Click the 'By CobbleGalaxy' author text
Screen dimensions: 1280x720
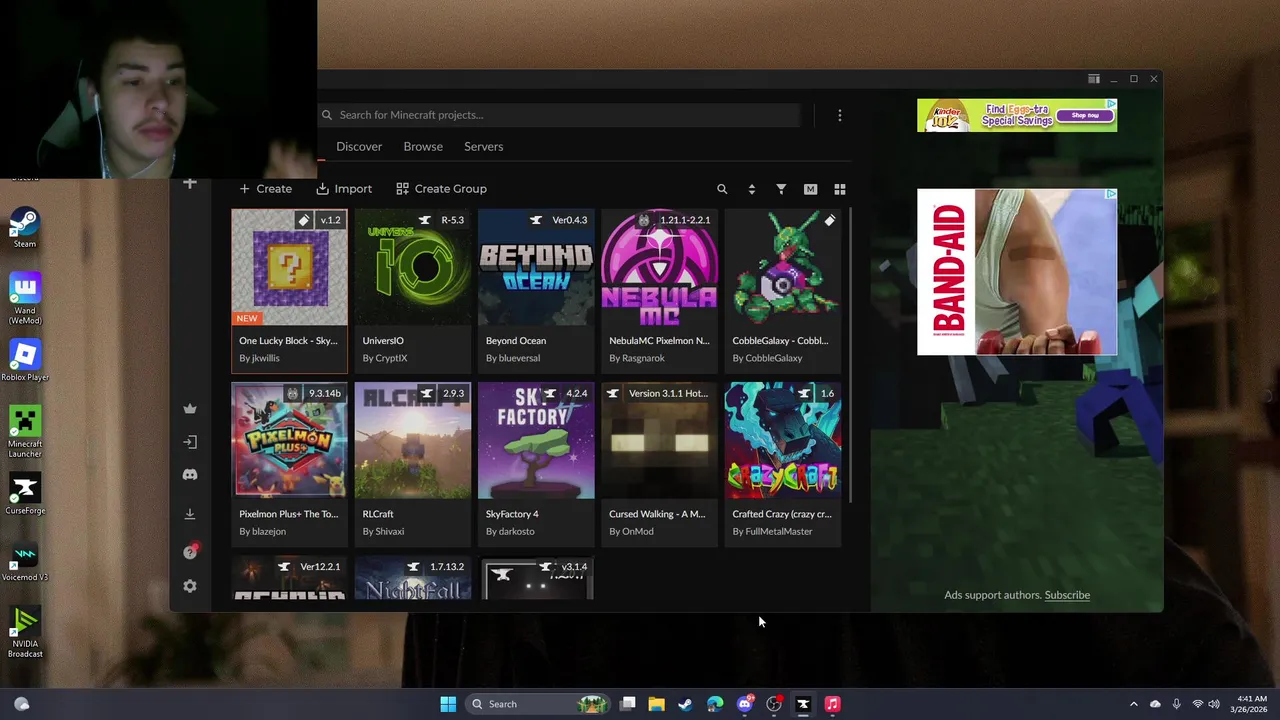click(x=767, y=358)
